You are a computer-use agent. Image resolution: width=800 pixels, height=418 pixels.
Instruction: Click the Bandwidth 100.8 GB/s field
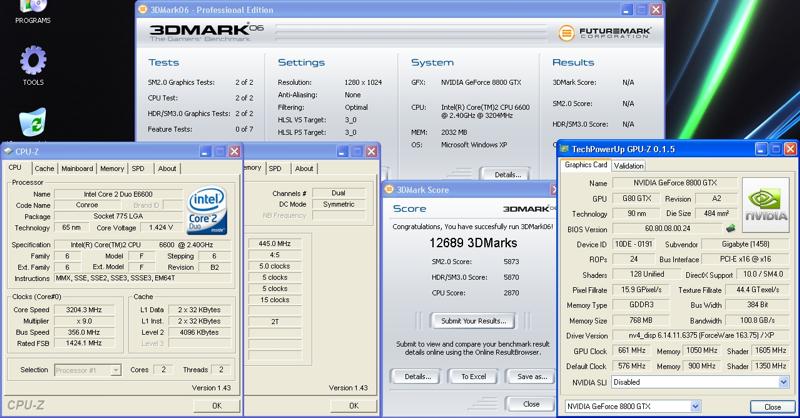tap(757, 321)
